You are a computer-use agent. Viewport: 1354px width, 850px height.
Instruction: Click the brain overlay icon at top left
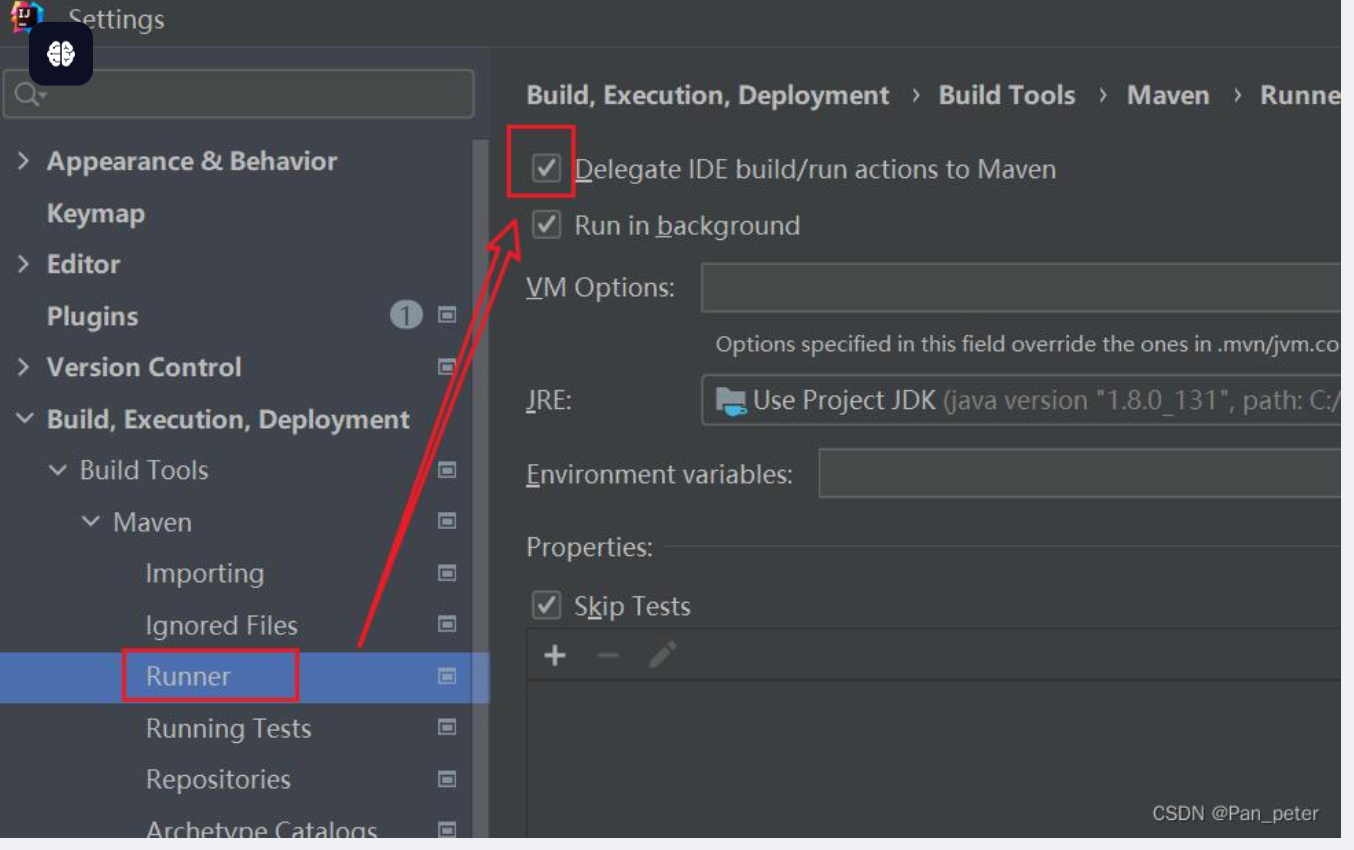click(61, 54)
